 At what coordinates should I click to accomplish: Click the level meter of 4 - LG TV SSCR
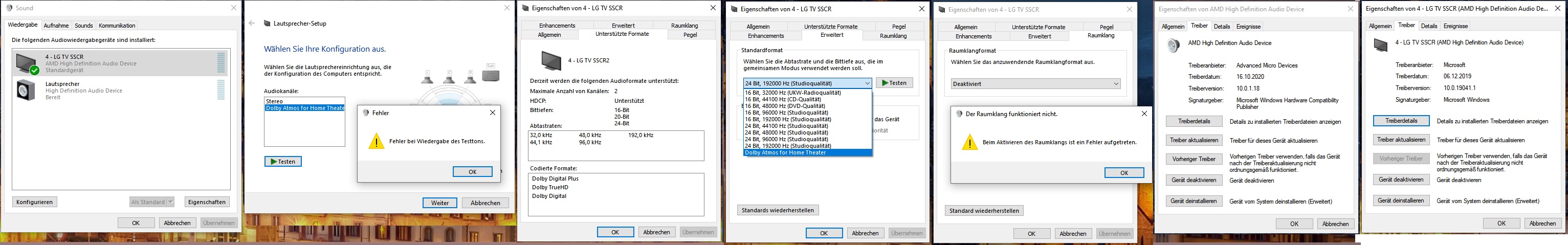point(221,63)
